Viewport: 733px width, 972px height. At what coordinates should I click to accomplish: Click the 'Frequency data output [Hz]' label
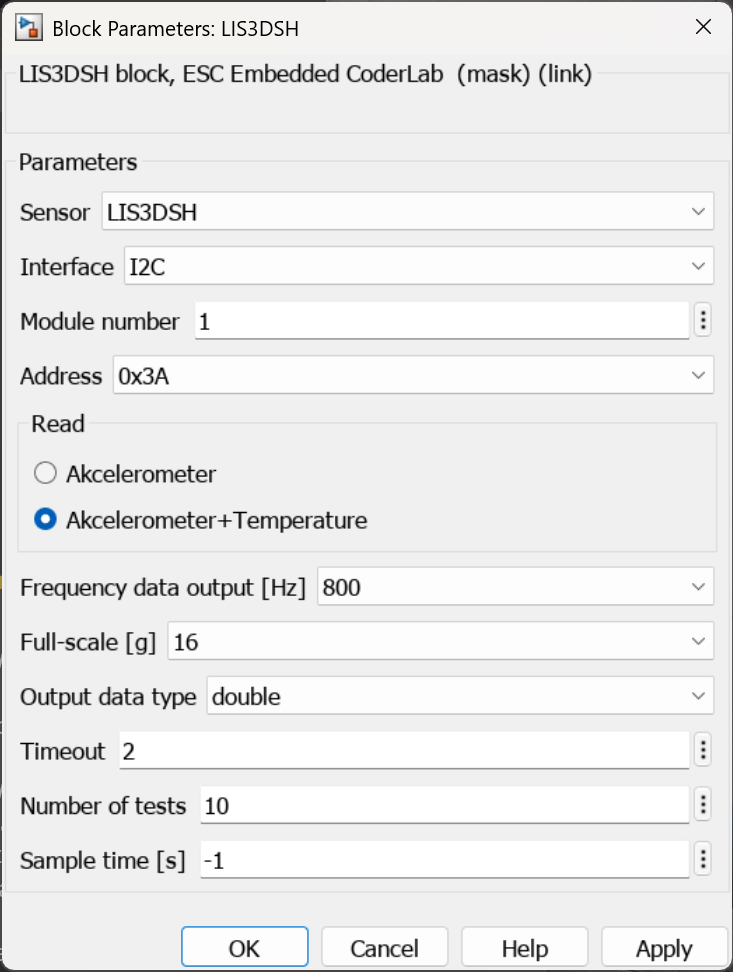(x=163, y=587)
